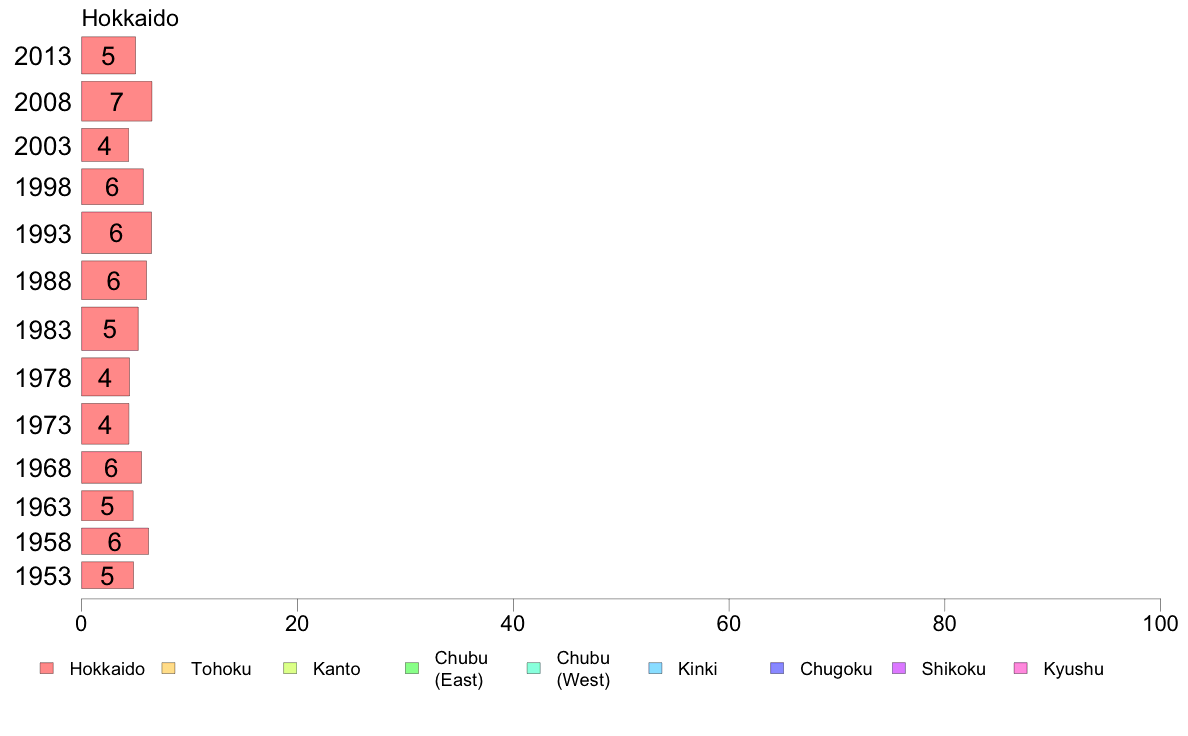Click the Shikoku purple legend swatch

tap(899, 668)
